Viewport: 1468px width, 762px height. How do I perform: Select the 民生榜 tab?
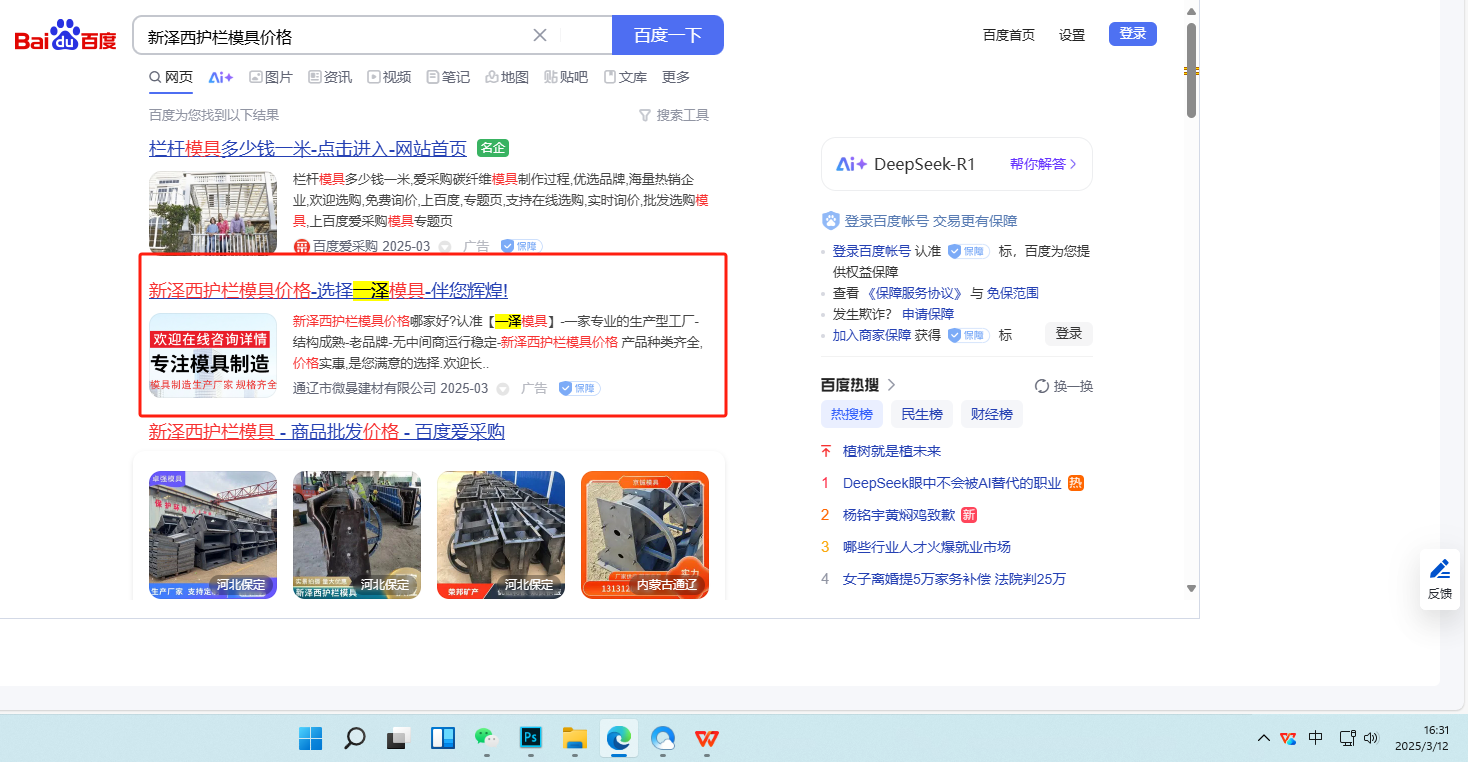[x=922, y=414]
